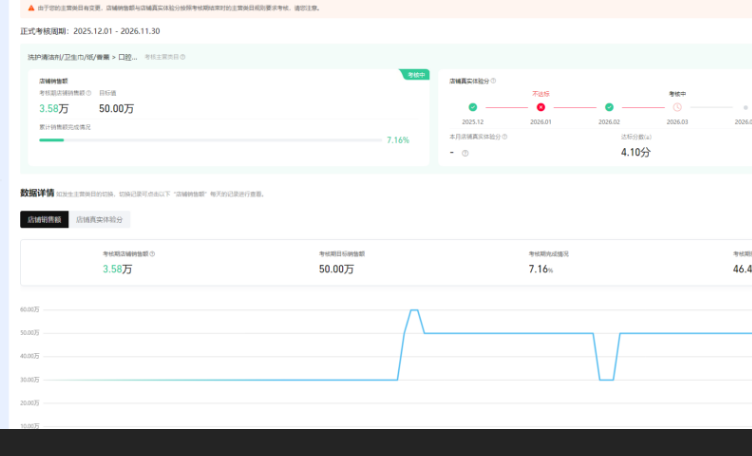Click info icon beside 店铺真实体验分 heading
The height and width of the screenshot is (456, 752).
pos(494,80)
